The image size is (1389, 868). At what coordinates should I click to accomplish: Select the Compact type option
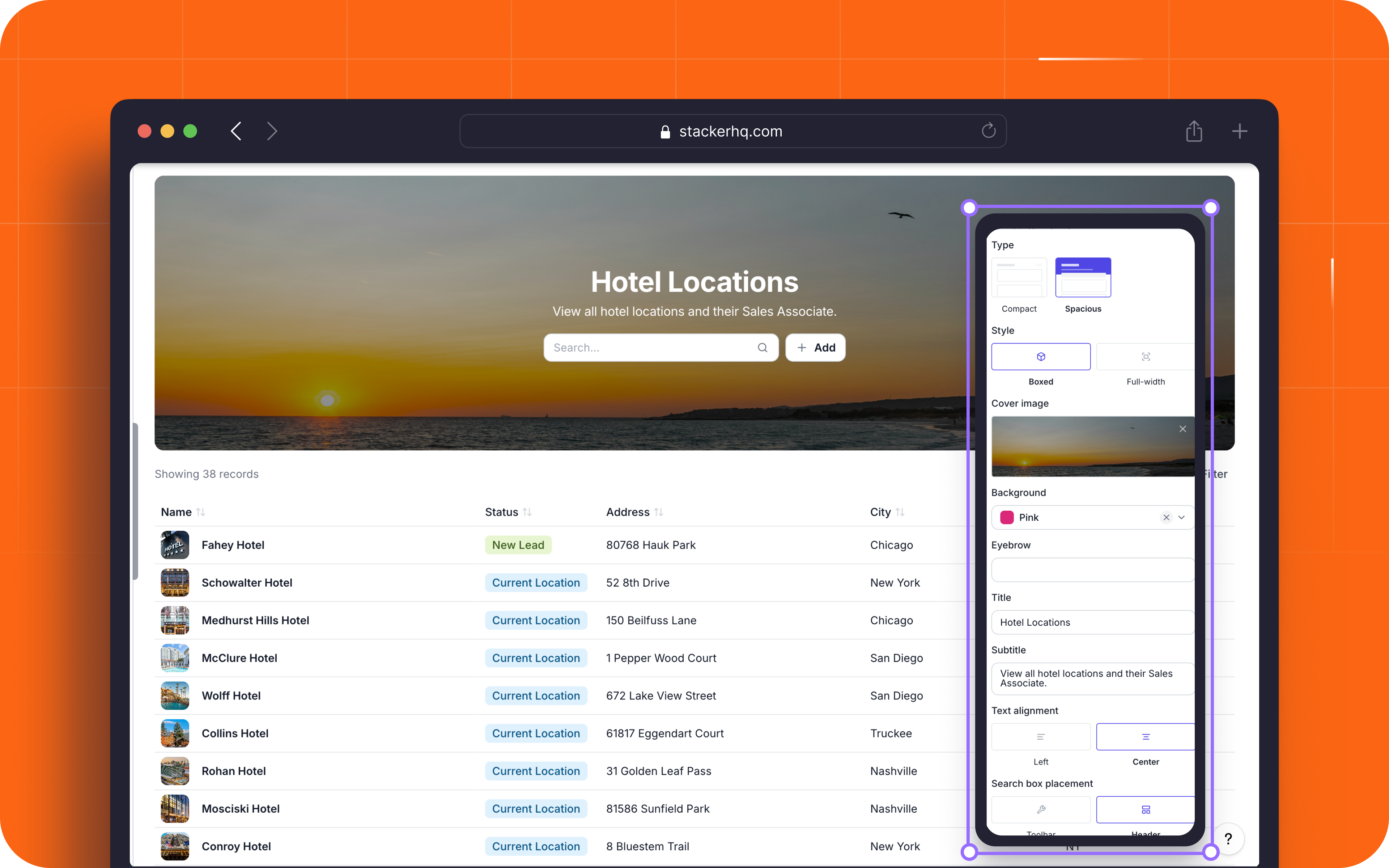[x=1019, y=278]
